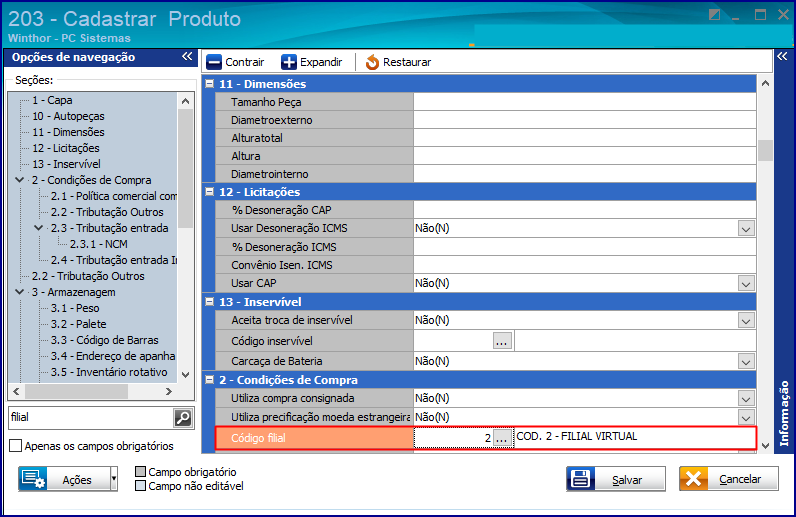Click the Salvar button
796x517 pixels.
coord(616,479)
